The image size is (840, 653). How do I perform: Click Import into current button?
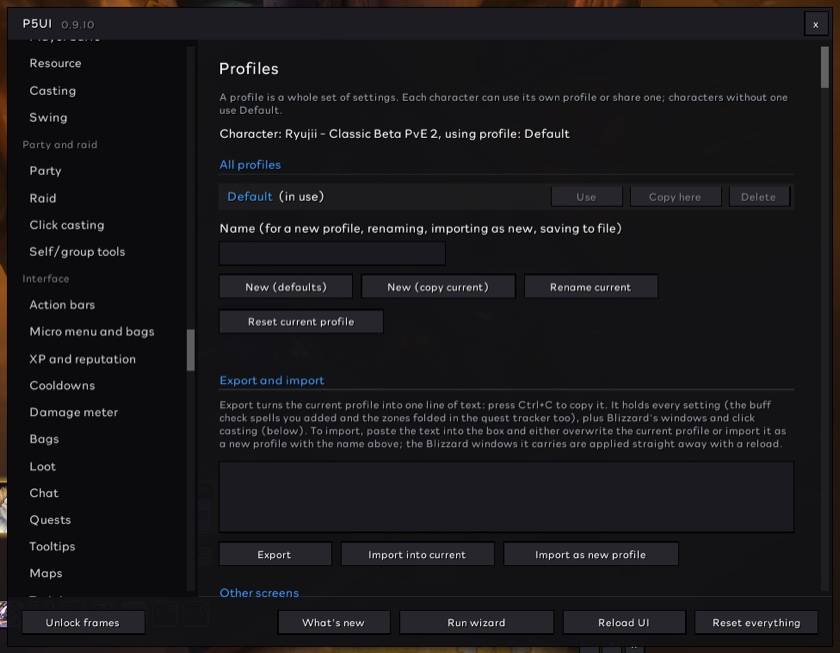417,554
